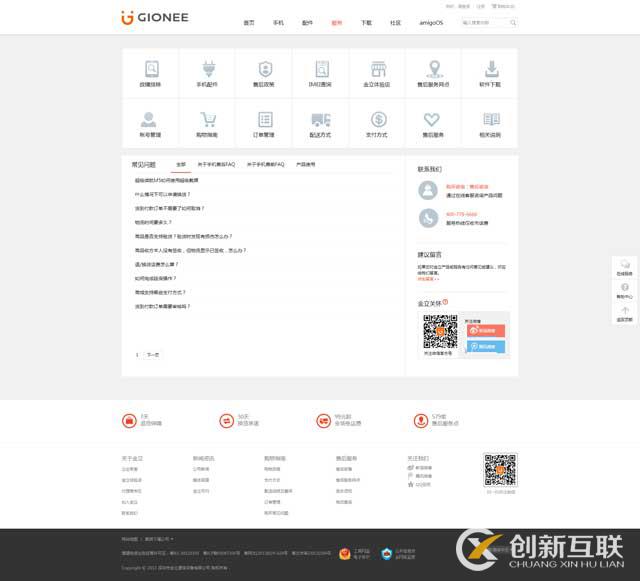Image resolution: width=640 pixels, height=581 pixels.
Task: Open the 售后服务网点 location pin icon
Action: pyautogui.click(x=435, y=70)
